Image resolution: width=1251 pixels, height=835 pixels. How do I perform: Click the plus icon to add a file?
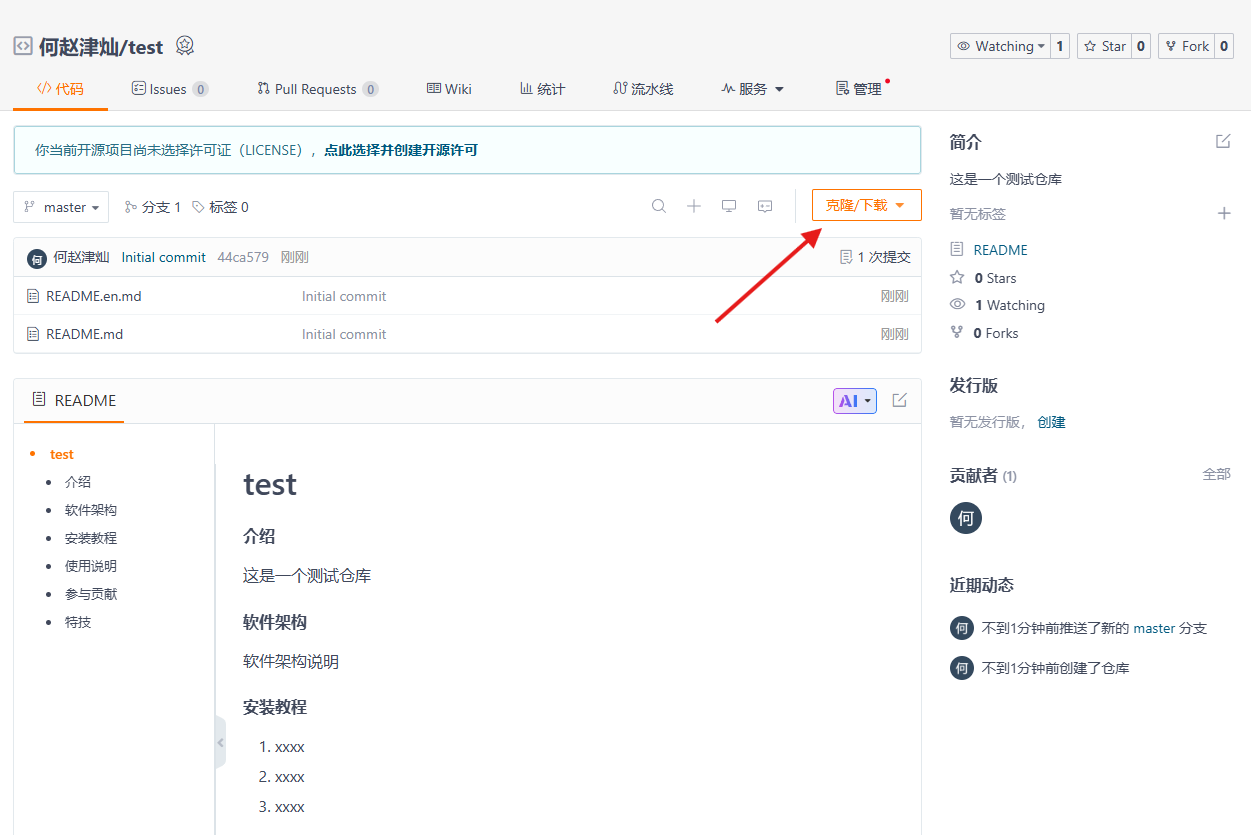[x=694, y=206]
